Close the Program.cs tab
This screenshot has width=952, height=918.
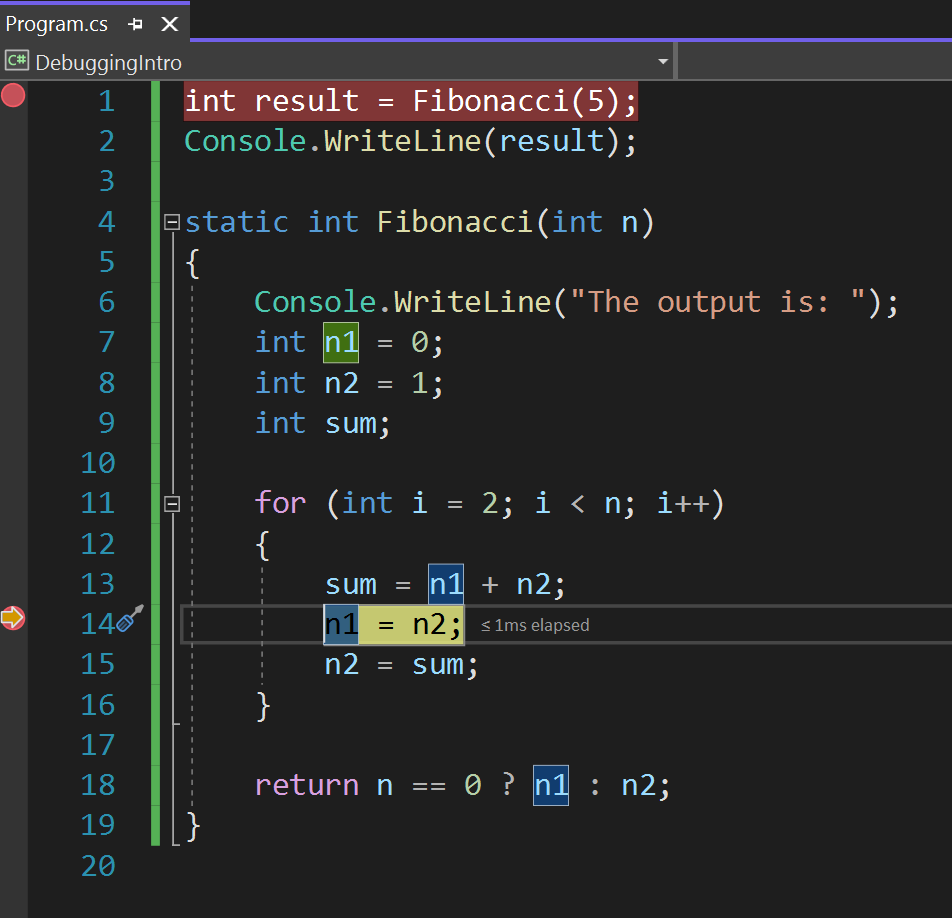[x=169, y=24]
